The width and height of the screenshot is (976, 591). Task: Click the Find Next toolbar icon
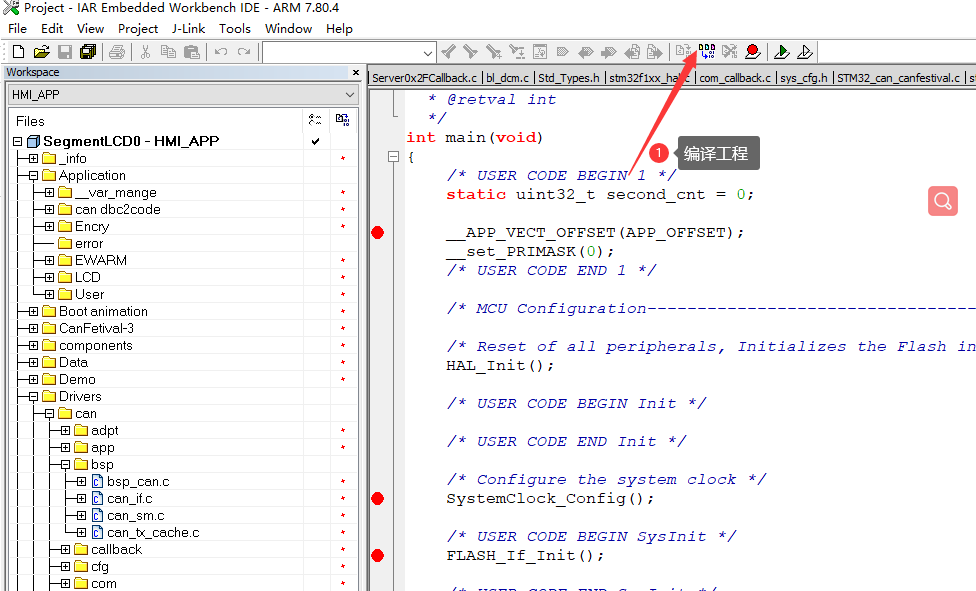click(471, 52)
